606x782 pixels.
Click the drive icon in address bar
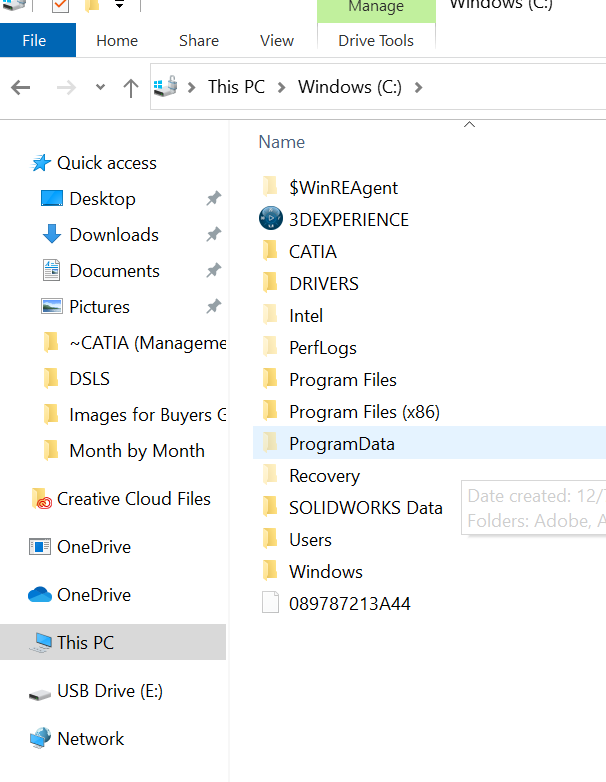click(166, 86)
